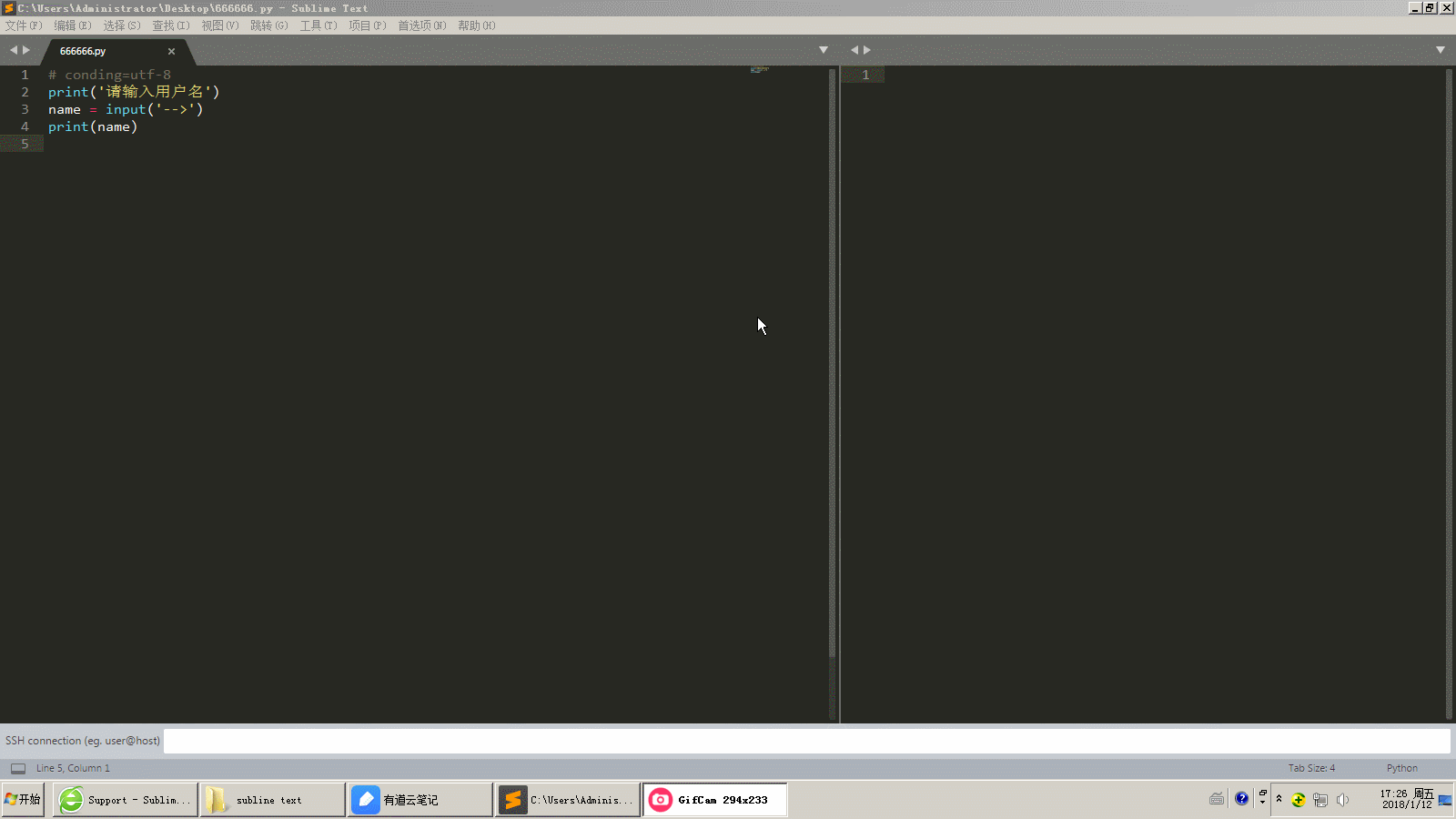Open the 'subline text' folder on taskbar
1456x819 pixels.
click(x=271, y=800)
